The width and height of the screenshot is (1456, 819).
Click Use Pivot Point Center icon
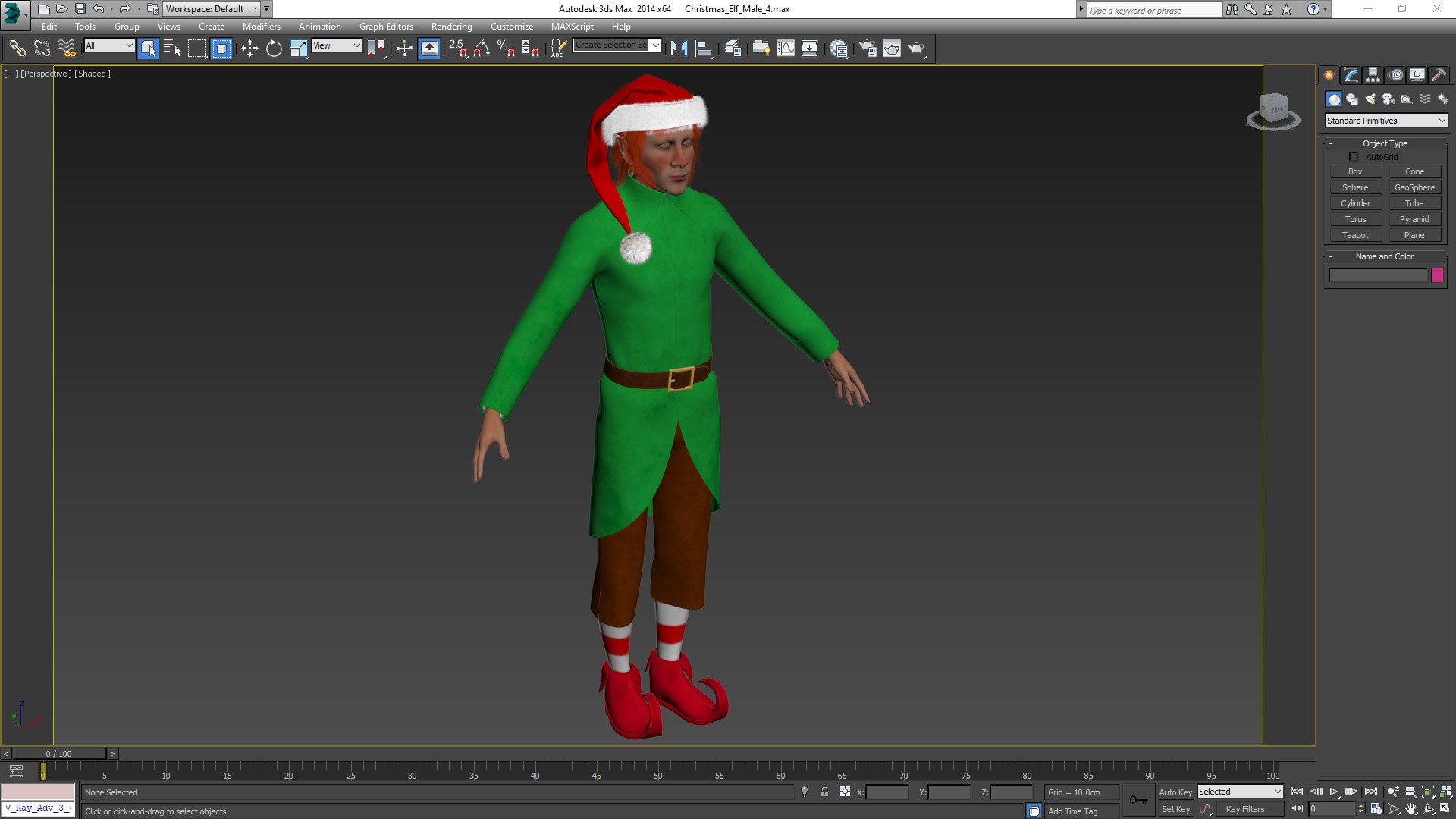coord(376,49)
